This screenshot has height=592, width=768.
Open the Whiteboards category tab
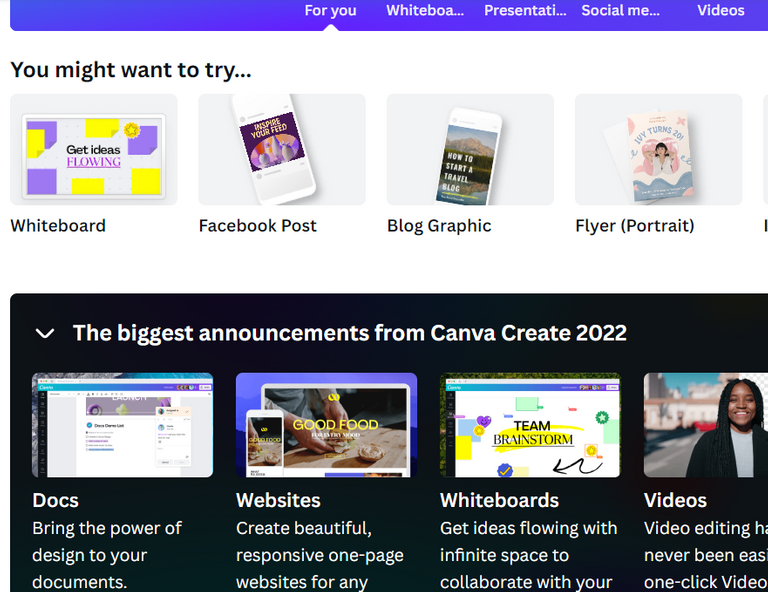(425, 10)
